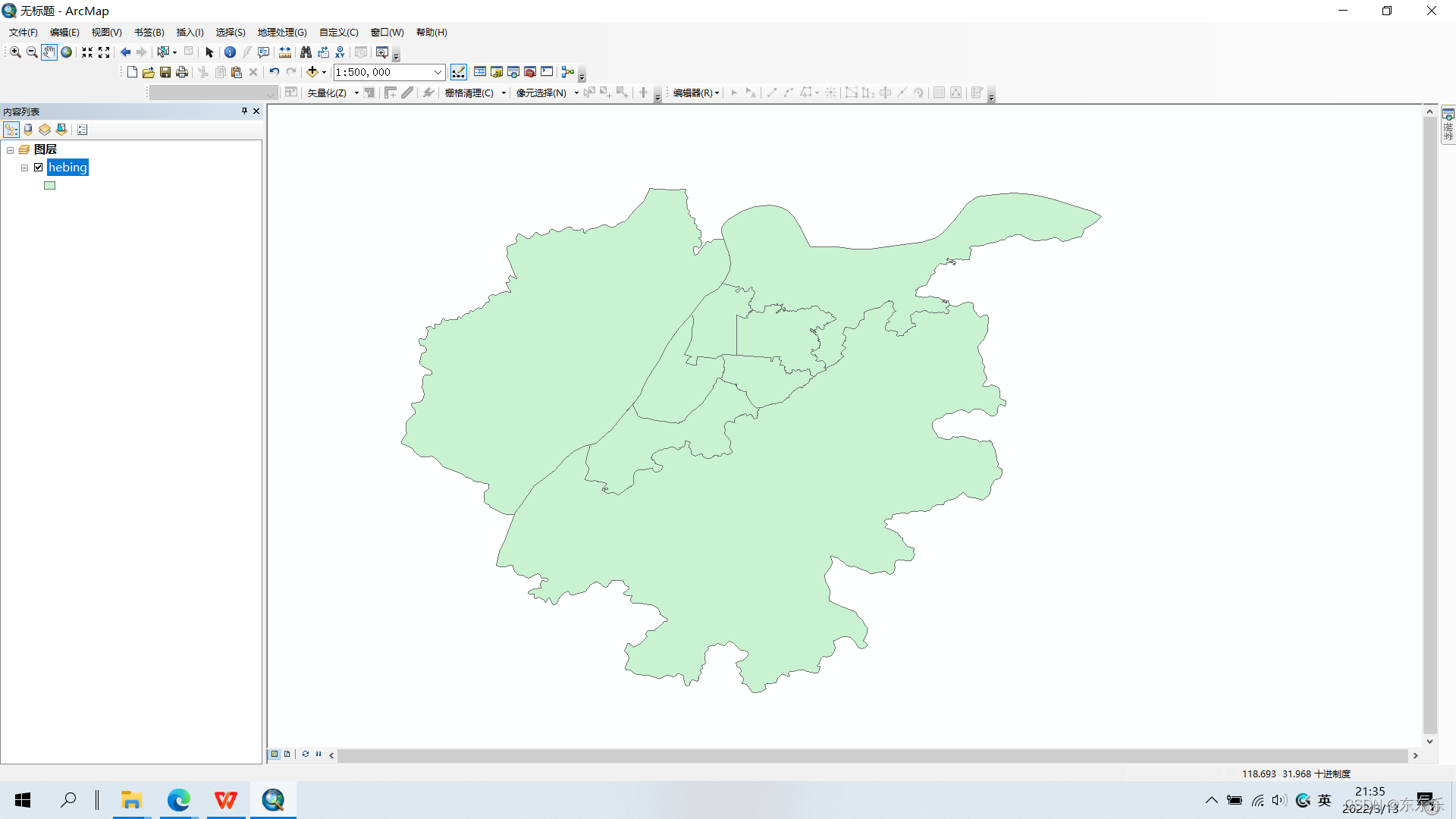The width and height of the screenshot is (1456, 819).
Task: Select the Zoom In tool
Action: [15, 52]
